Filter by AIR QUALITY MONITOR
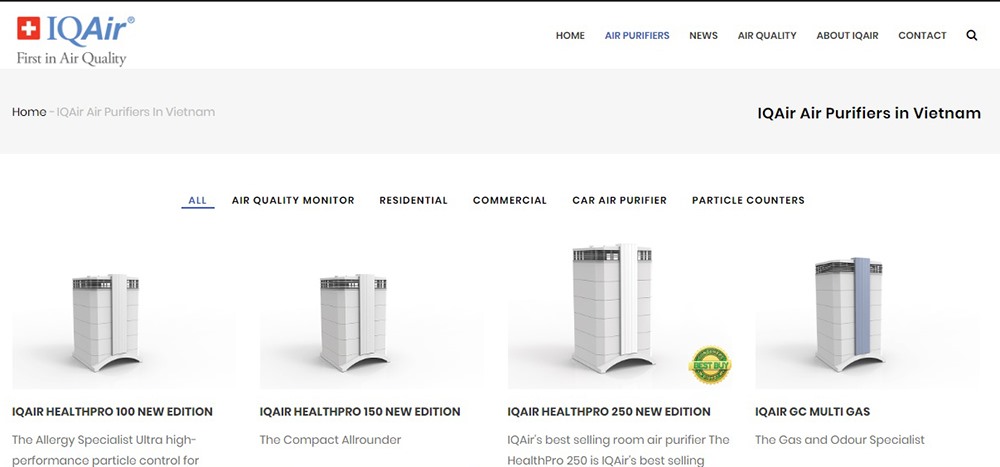This screenshot has width=1000, height=467. (x=293, y=200)
